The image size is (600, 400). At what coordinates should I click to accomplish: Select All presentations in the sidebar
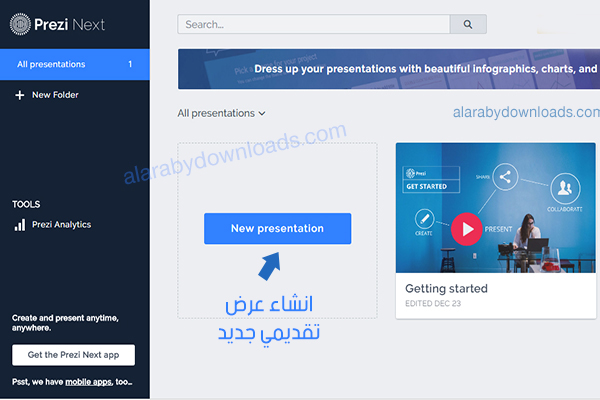[x=75, y=64]
